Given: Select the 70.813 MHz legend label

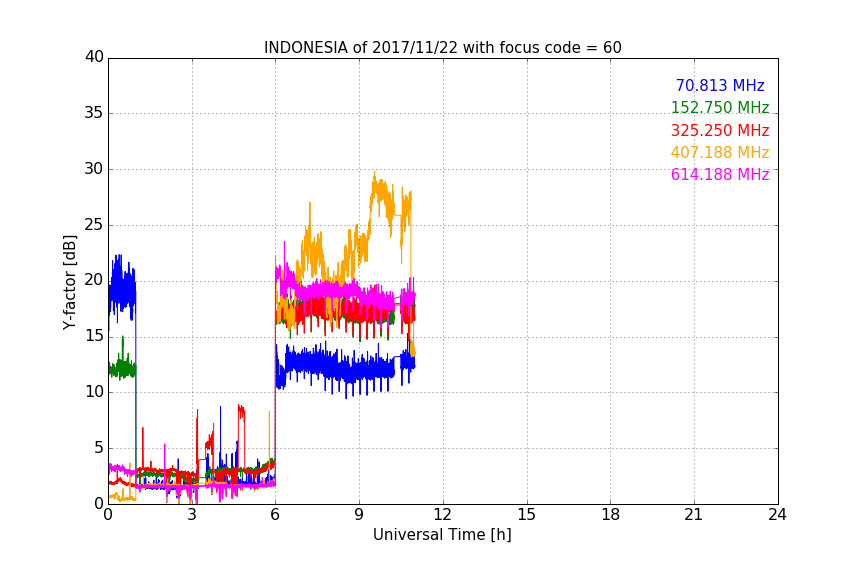Looking at the screenshot, I should click(720, 85).
